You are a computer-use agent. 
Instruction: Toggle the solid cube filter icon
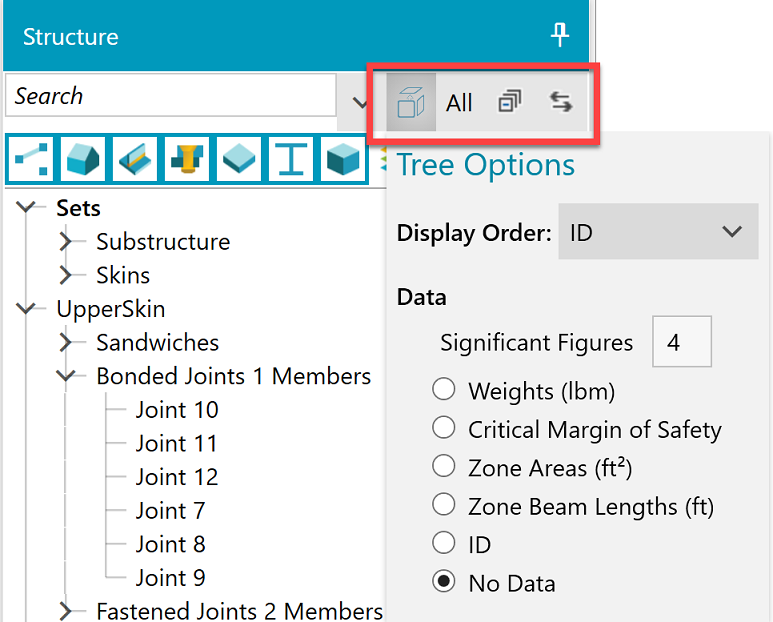(343, 159)
